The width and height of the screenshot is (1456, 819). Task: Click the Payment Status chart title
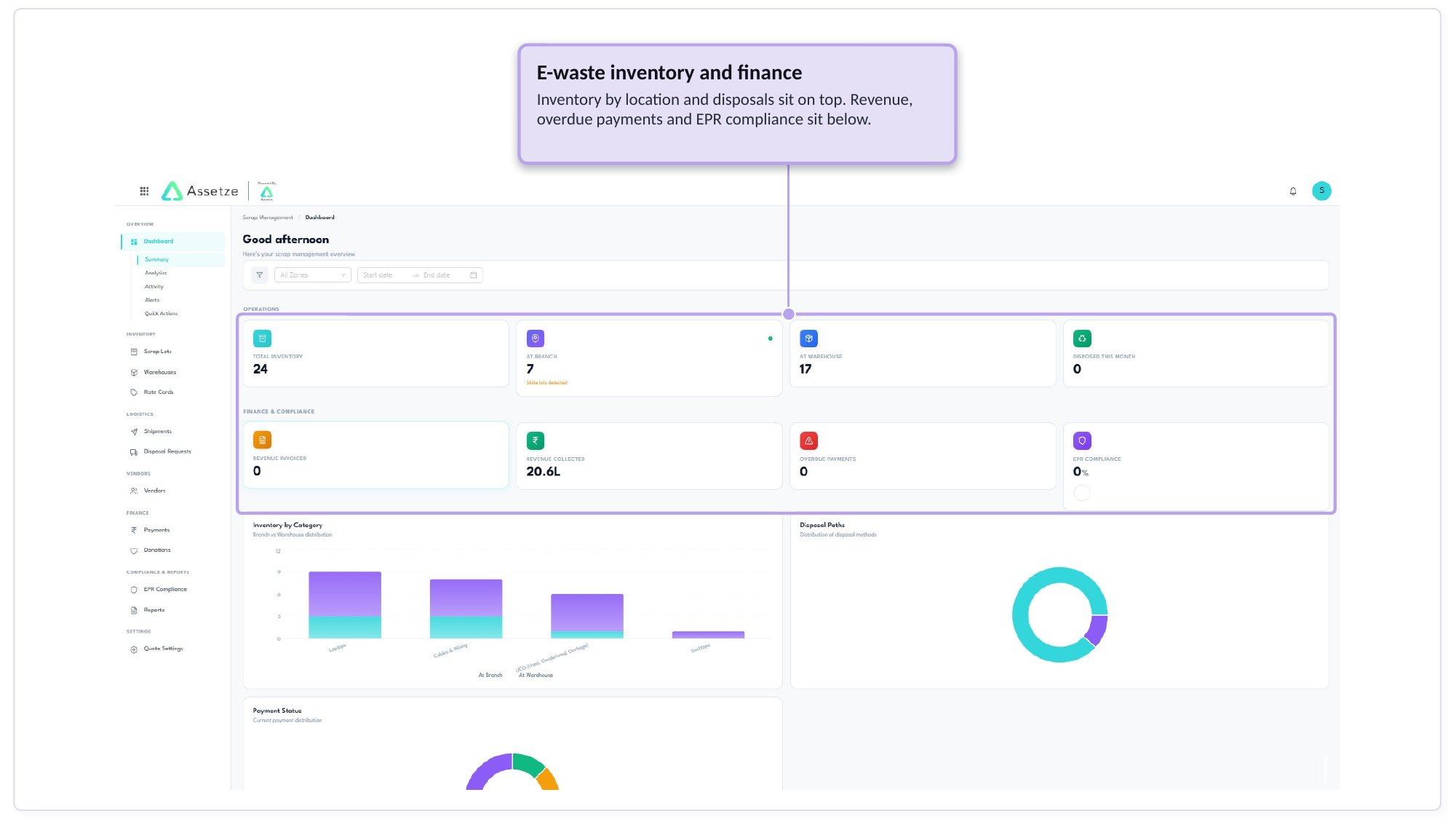pyautogui.click(x=277, y=711)
